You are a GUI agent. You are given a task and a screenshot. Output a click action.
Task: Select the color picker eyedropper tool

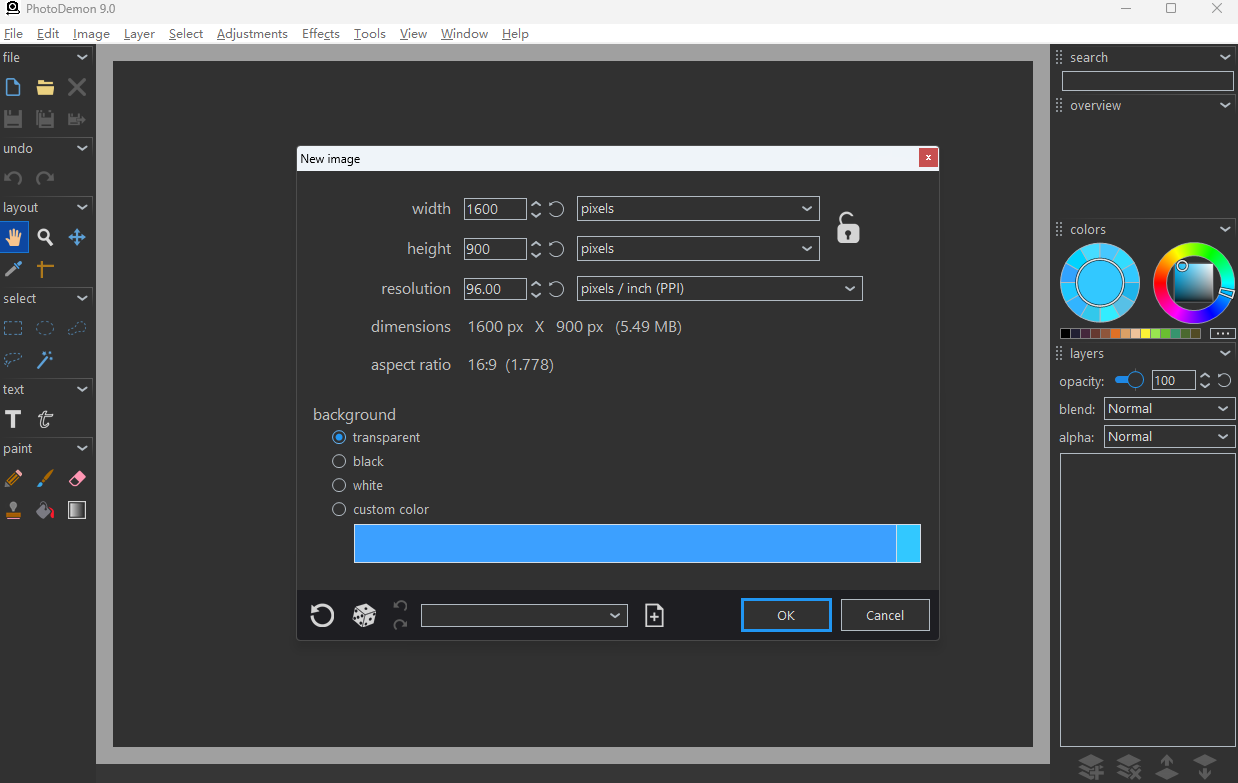(x=13, y=268)
